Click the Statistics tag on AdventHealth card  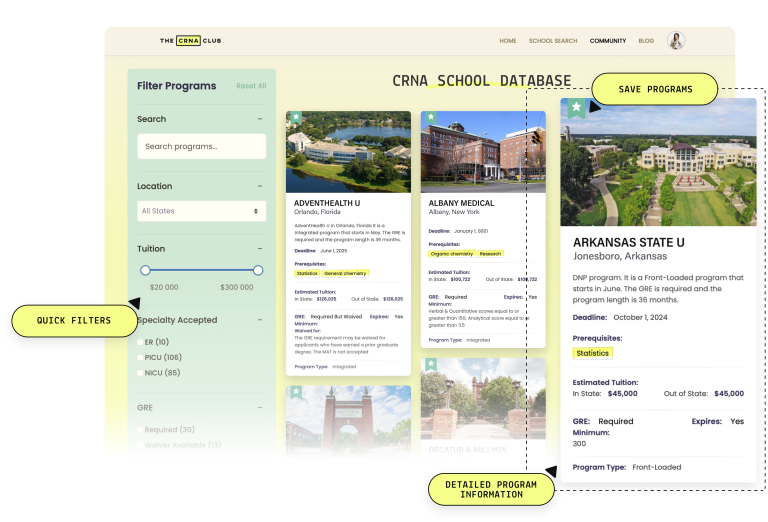(x=307, y=273)
